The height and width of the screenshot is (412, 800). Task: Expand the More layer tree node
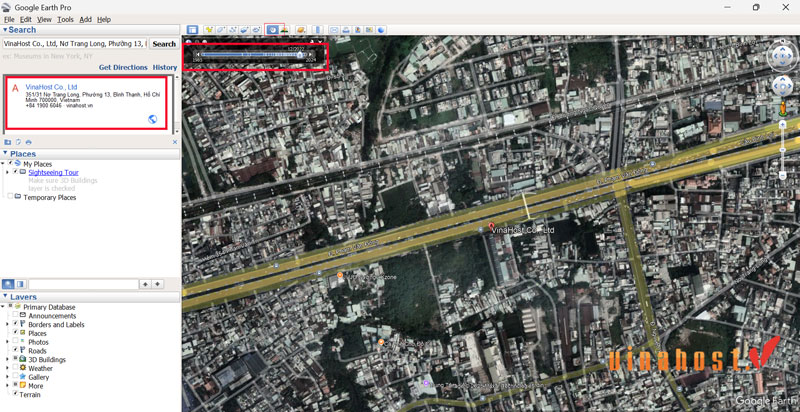click(x=7, y=385)
